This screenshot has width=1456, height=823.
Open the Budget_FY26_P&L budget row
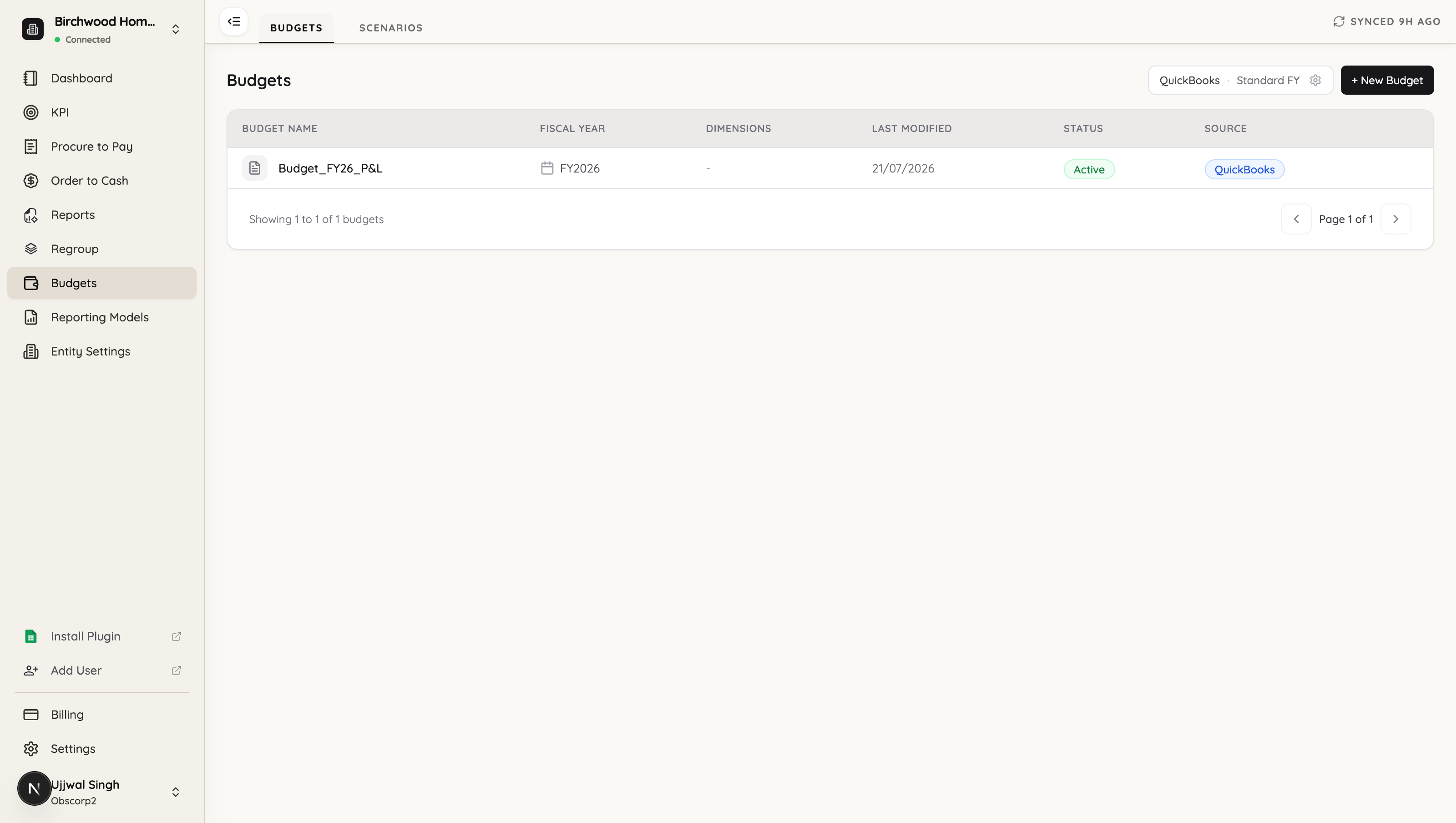pyautogui.click(x=830, y=168)
